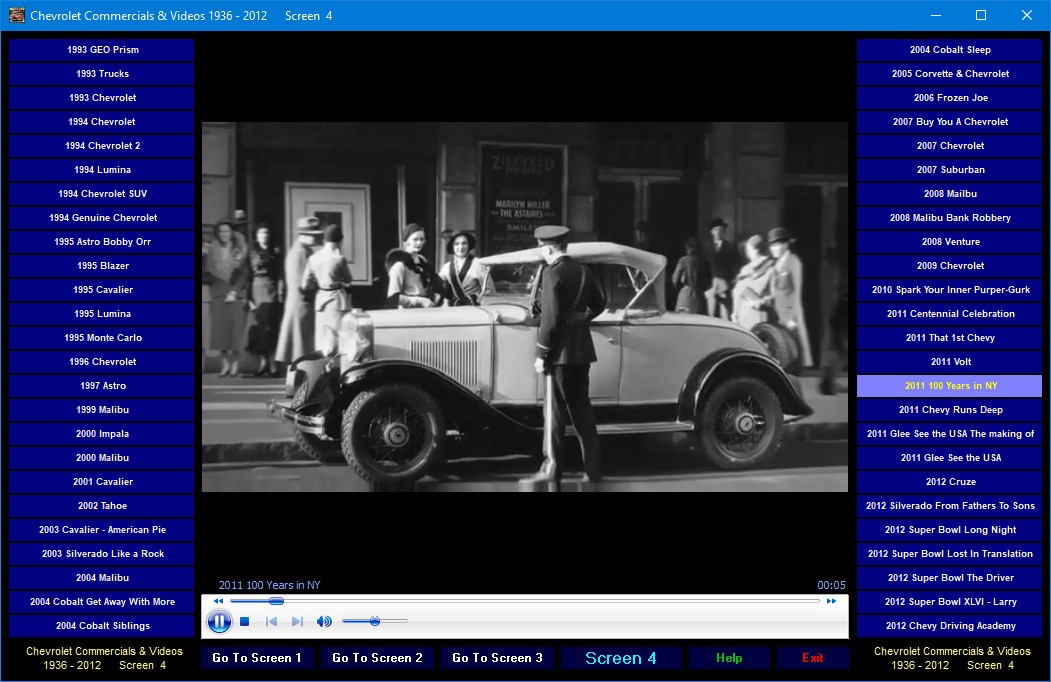
Task: Play 2004 Cobalt Sleep commercial
Action: click(950, 50)
